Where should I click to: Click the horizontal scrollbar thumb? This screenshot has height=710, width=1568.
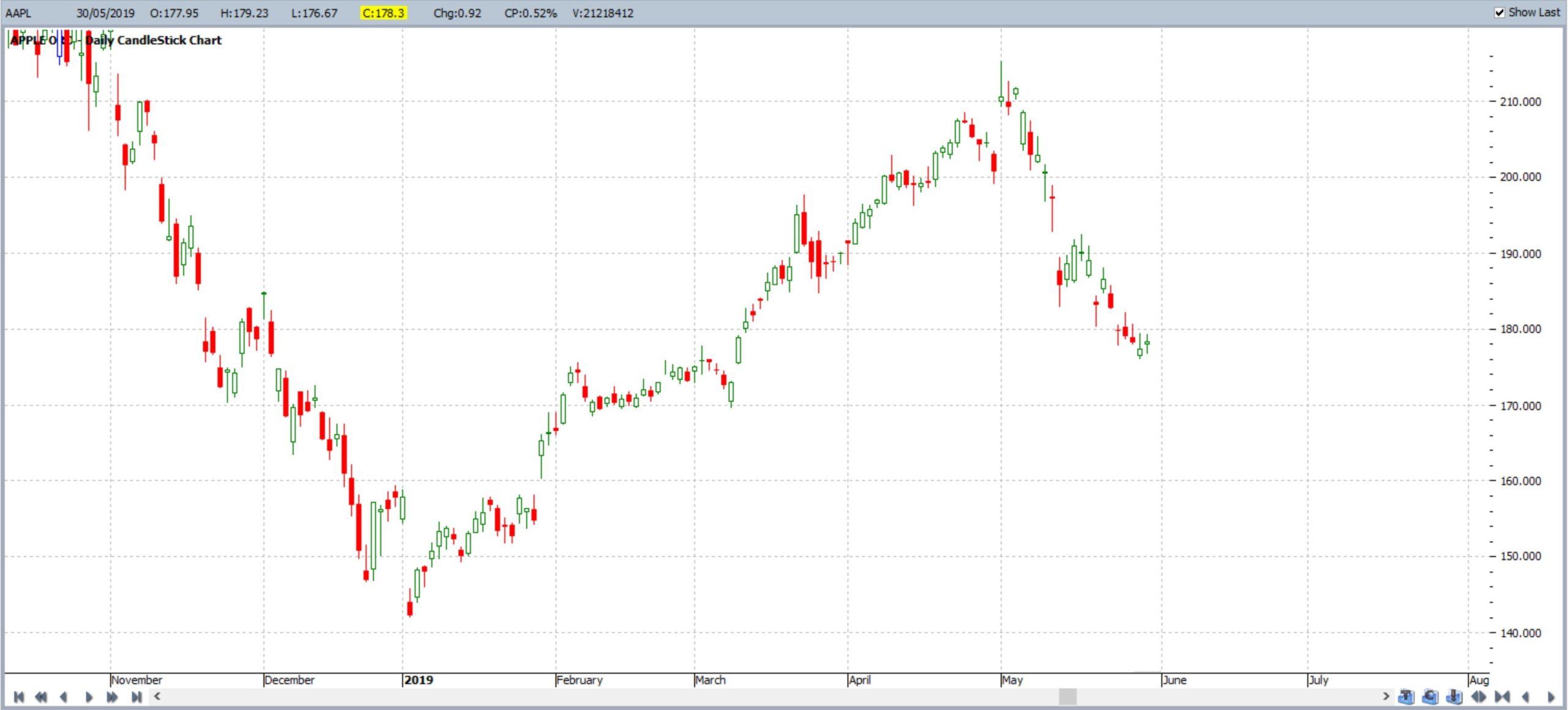(x=1068, y=697)
